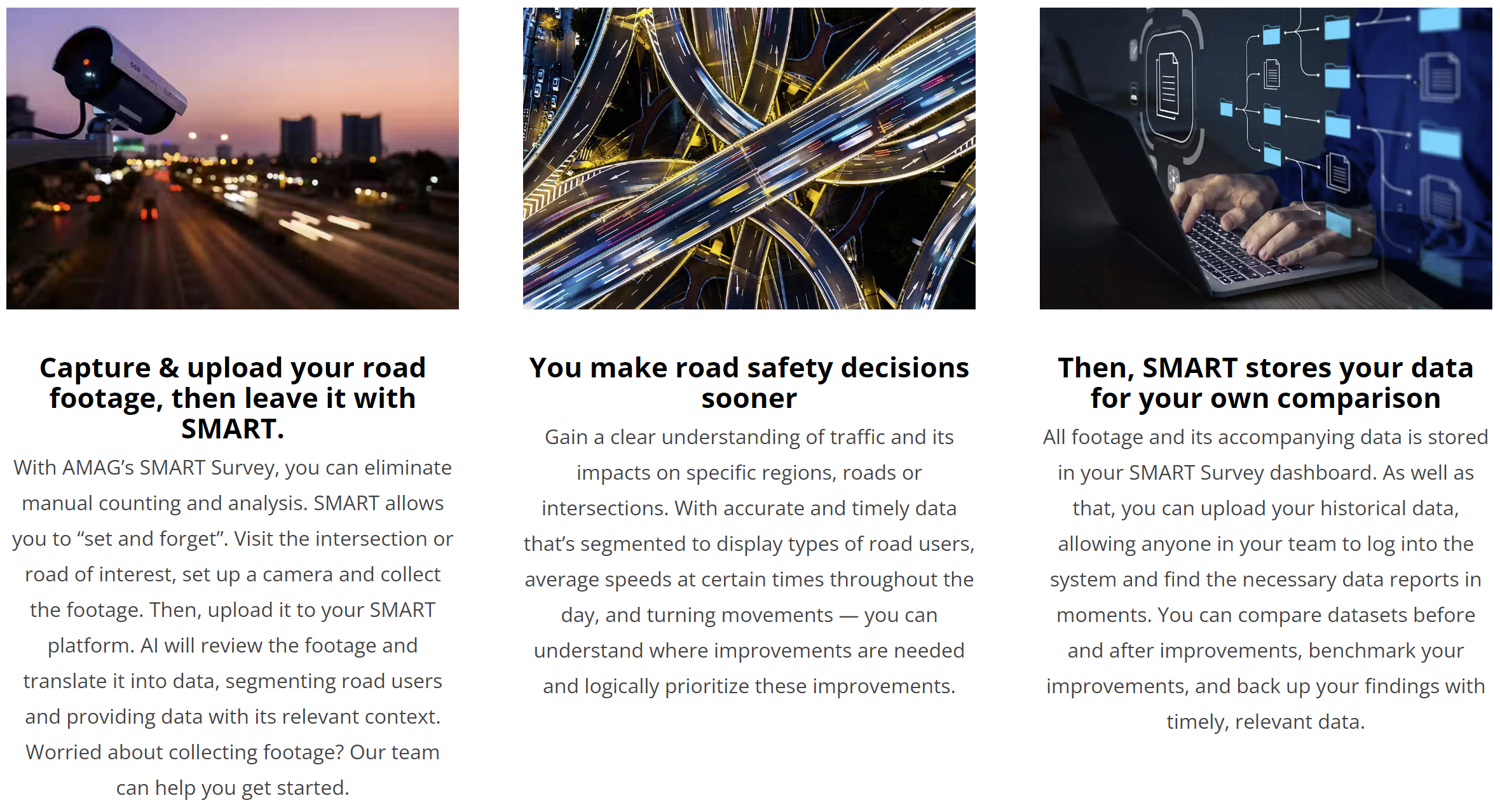Click the paragraph line starting "With AMAG's SMART Survey"

point(233,468)
